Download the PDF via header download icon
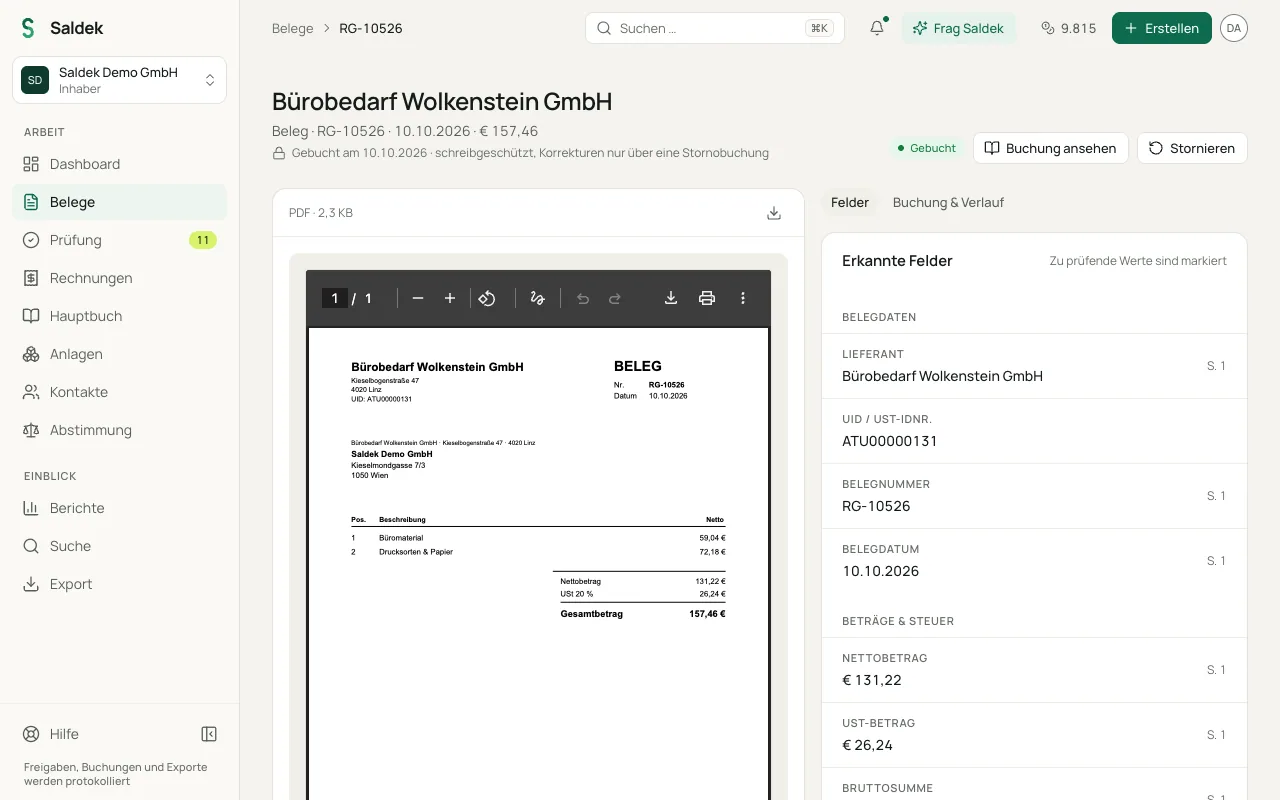 pos(774,213)
